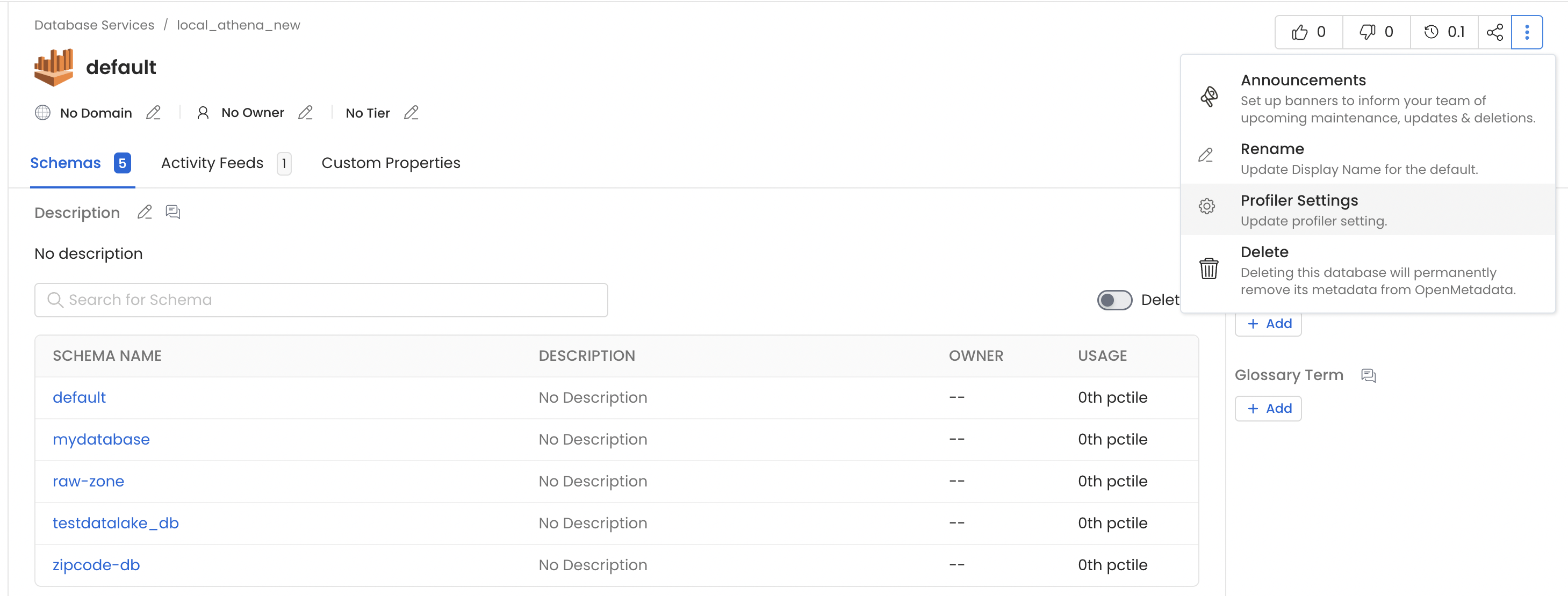1568x596 pixels.
Task: Click the thumbs down dislike icon
Action: (1367, 32)
